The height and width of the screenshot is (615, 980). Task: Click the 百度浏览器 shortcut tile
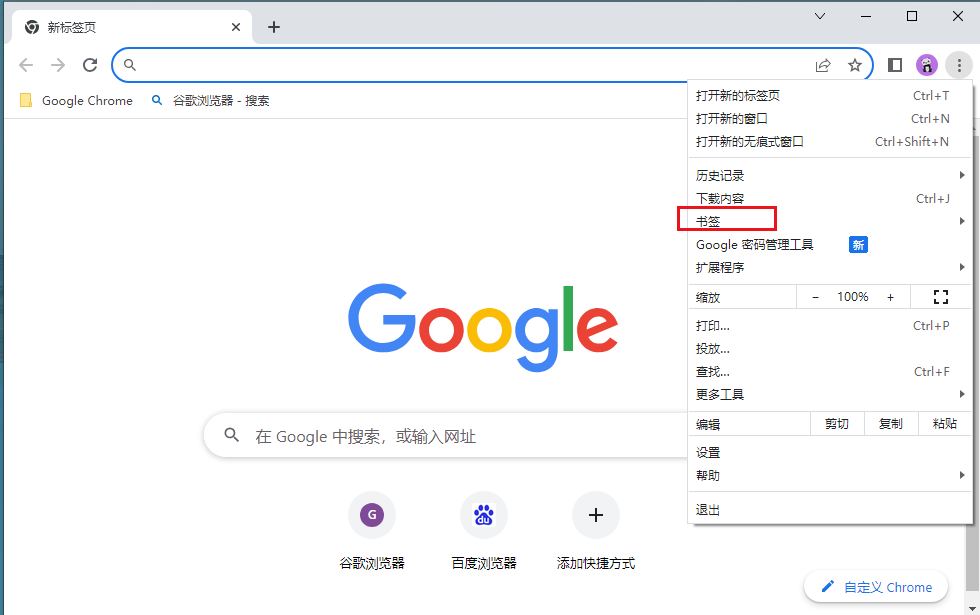click(484, 531)
